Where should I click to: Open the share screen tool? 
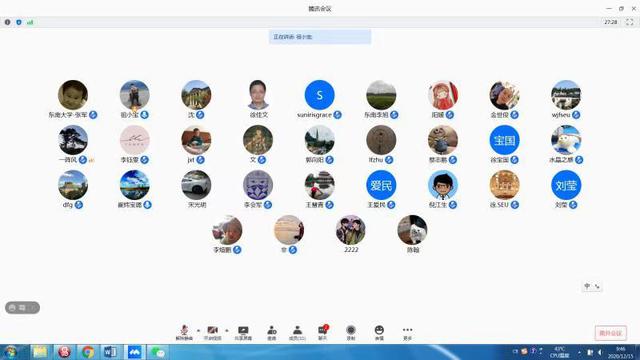point(243,333)
